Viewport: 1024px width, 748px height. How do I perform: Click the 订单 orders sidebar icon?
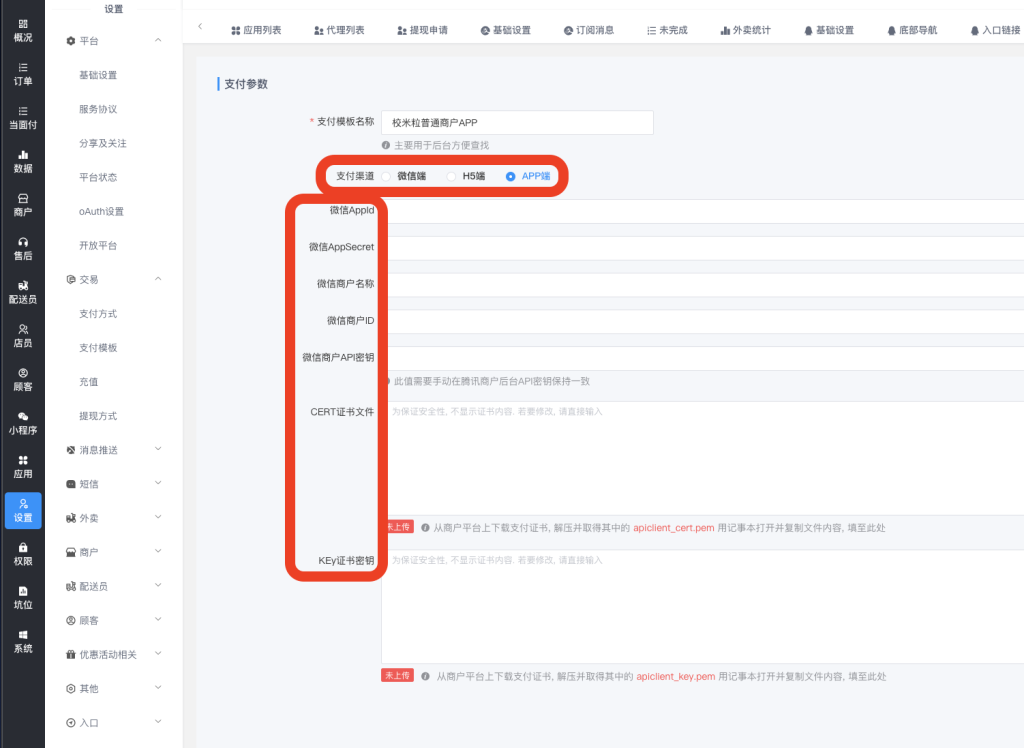[x=22, y=74]
